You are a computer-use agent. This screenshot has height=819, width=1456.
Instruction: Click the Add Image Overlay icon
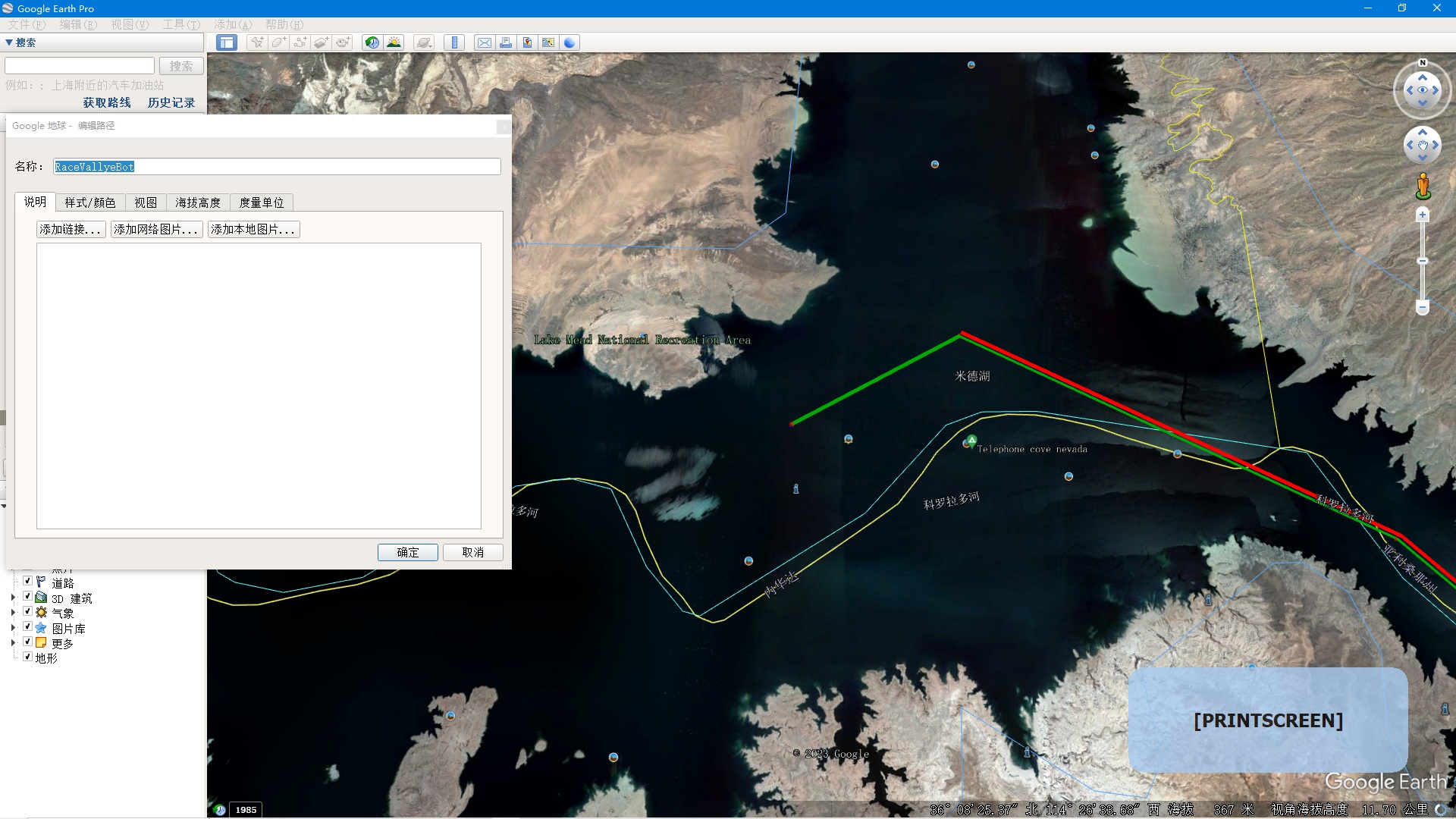(x=322, y=42)
